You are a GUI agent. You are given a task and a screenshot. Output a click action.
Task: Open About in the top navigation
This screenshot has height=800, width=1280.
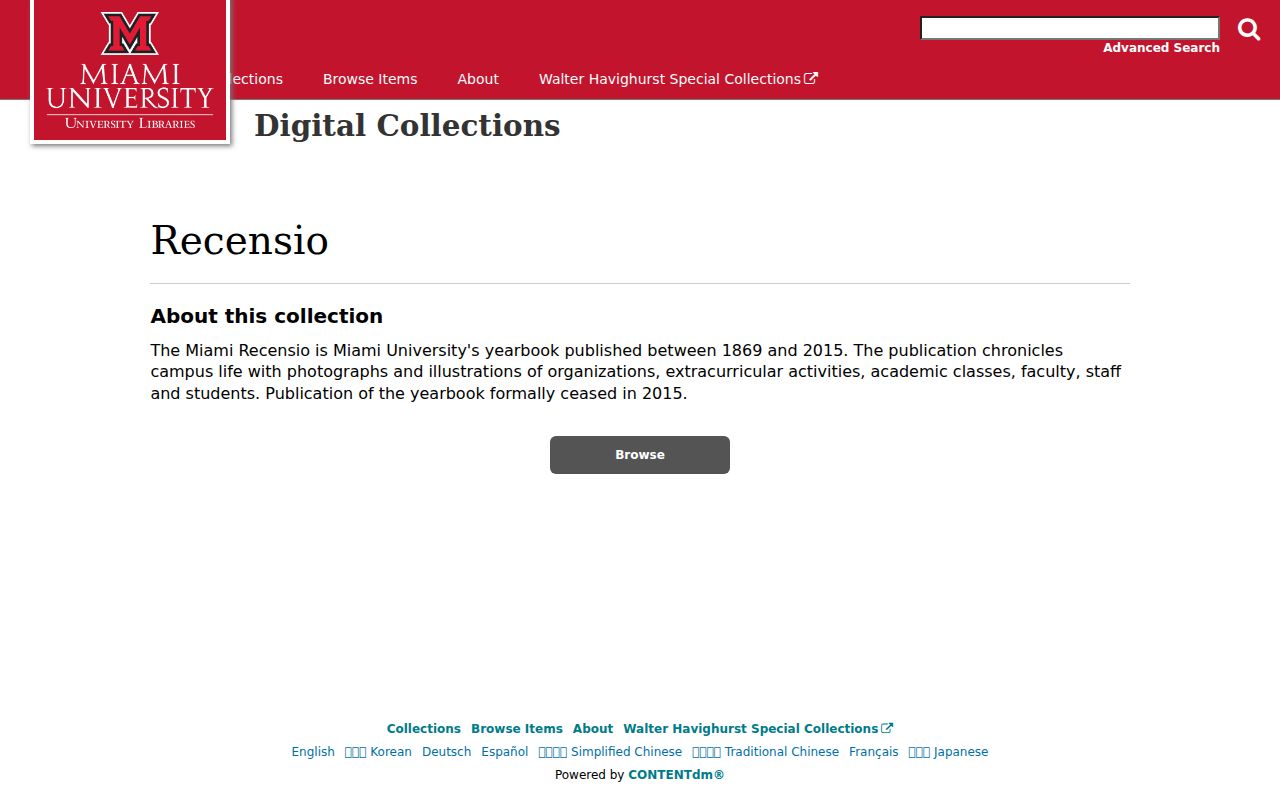478,79
